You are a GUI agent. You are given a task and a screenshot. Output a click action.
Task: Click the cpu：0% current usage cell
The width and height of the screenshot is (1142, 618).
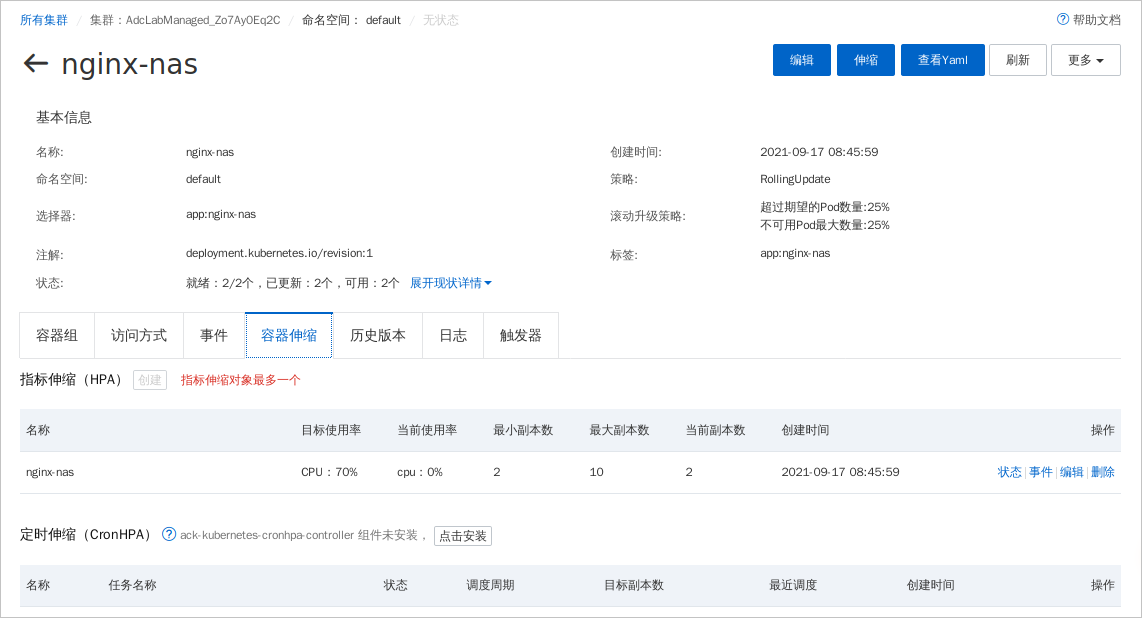(420, 472)
